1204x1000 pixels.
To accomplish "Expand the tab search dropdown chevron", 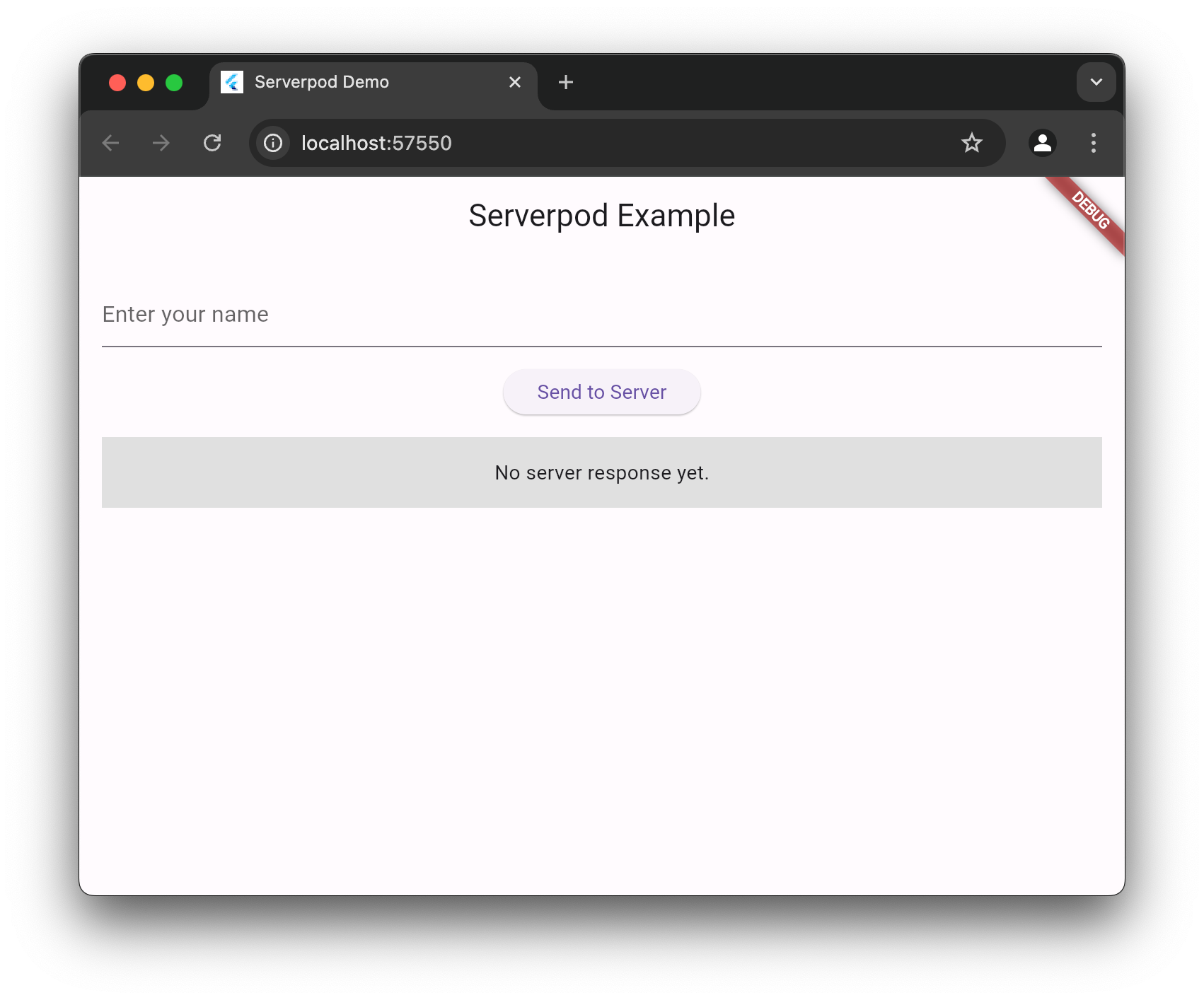I will click(1096, 83).
